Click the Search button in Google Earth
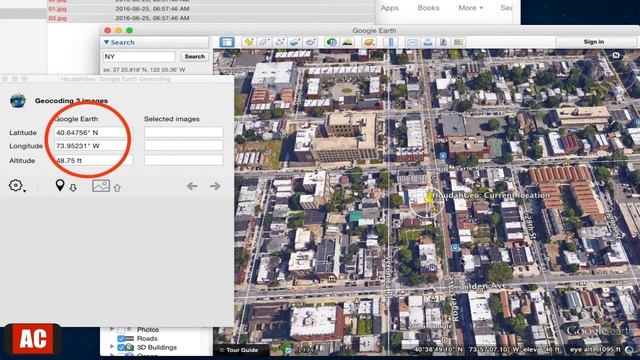 [x=195, y=56]
